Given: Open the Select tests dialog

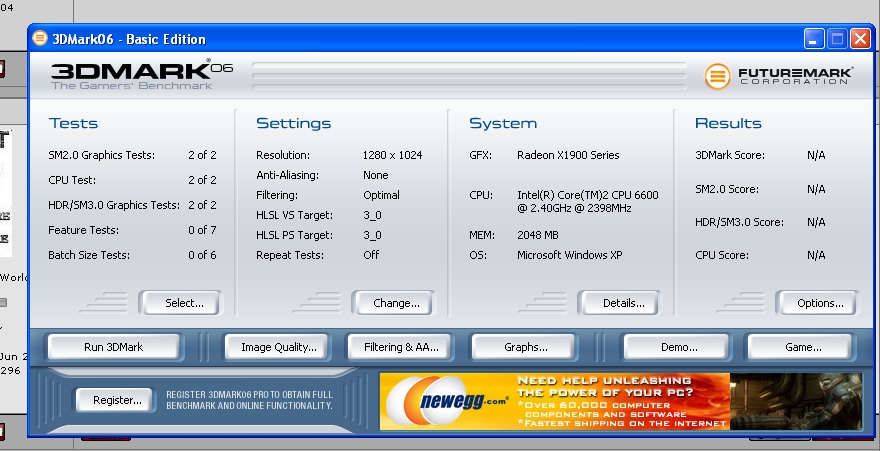Looking at the screenshot, I should (x=180, y=303).
